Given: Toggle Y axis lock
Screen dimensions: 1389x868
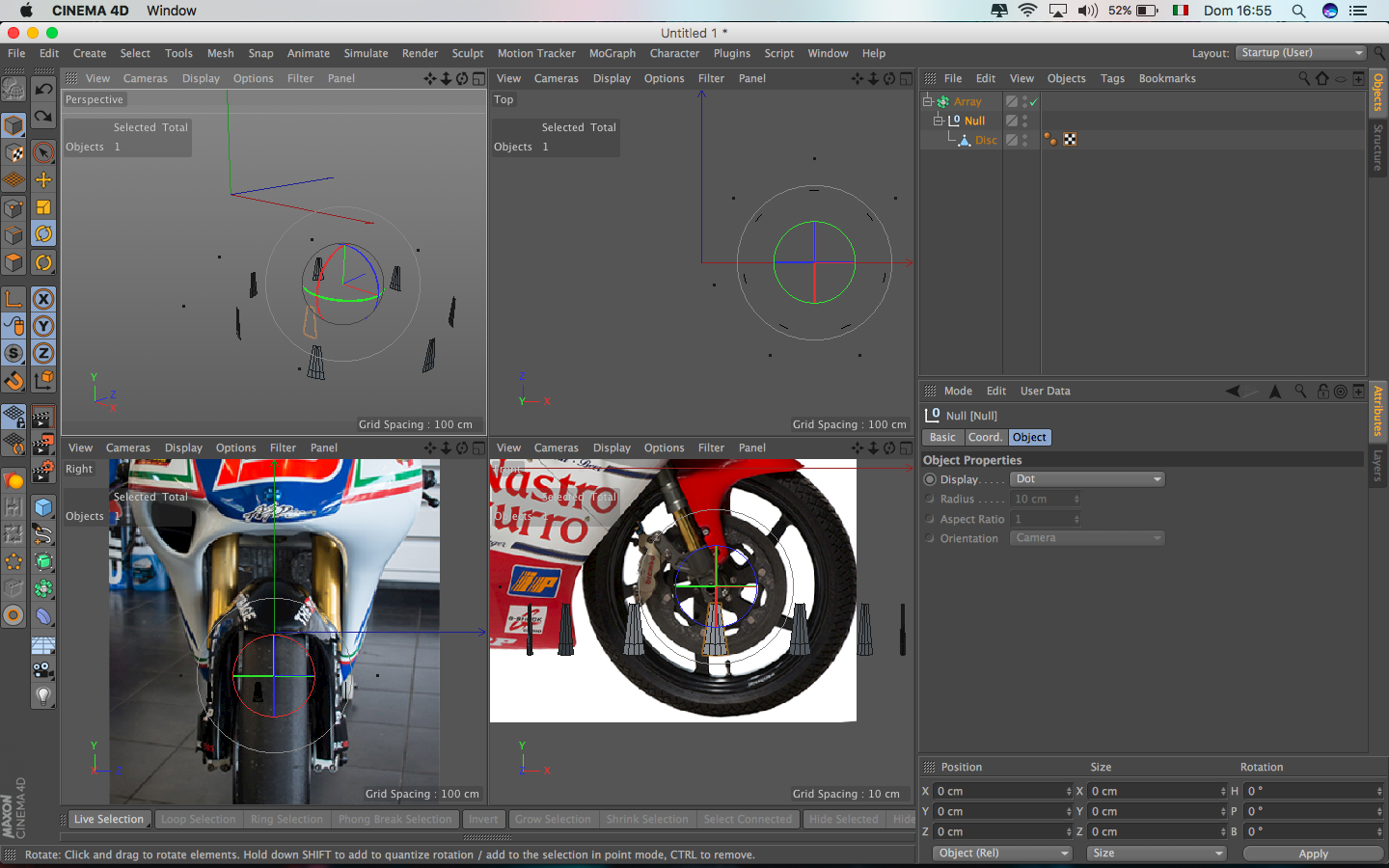Looking at the screenshot, I should [43, 326].
